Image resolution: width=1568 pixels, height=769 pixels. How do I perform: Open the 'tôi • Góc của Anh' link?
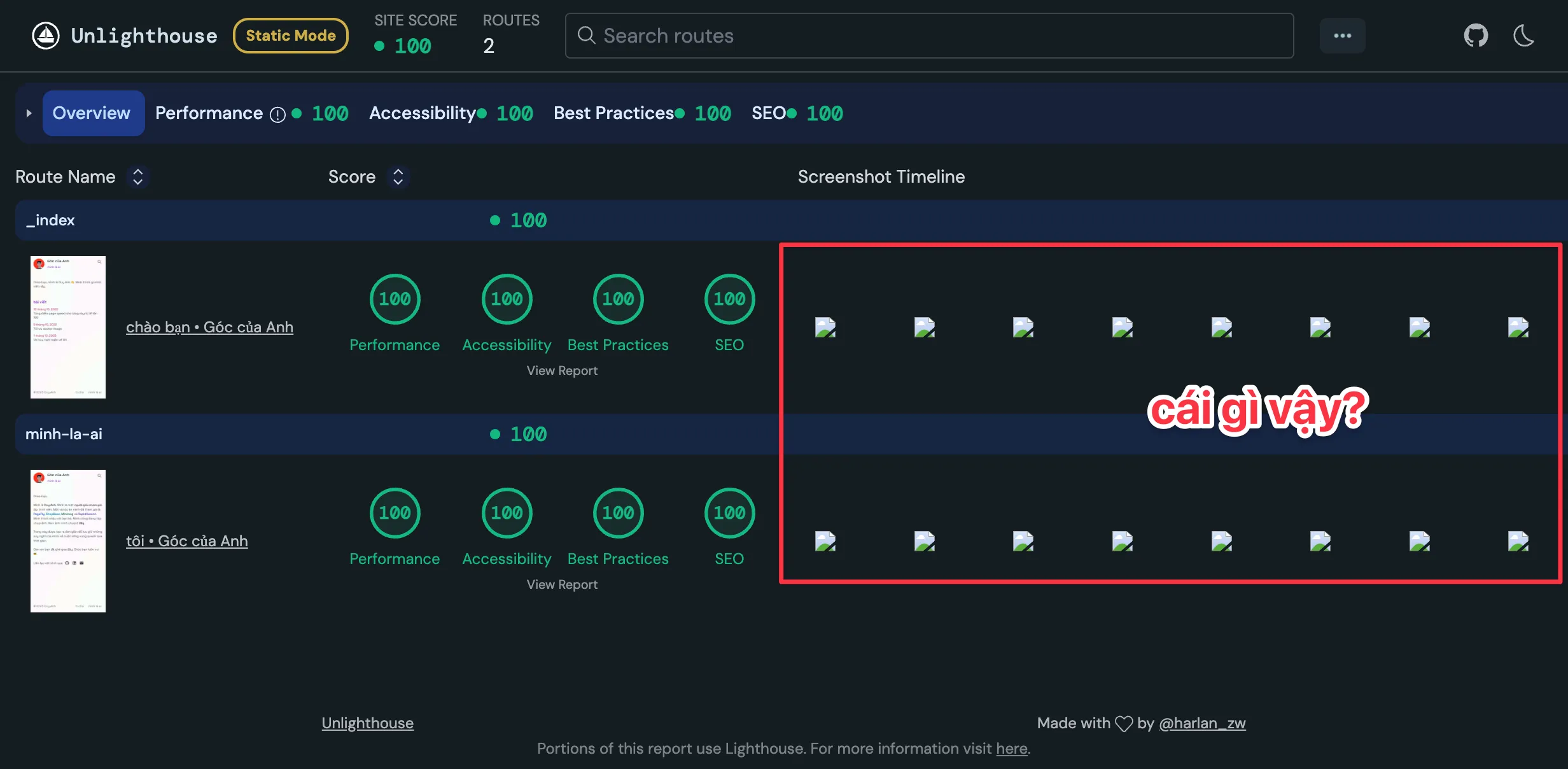click(186, 541)
